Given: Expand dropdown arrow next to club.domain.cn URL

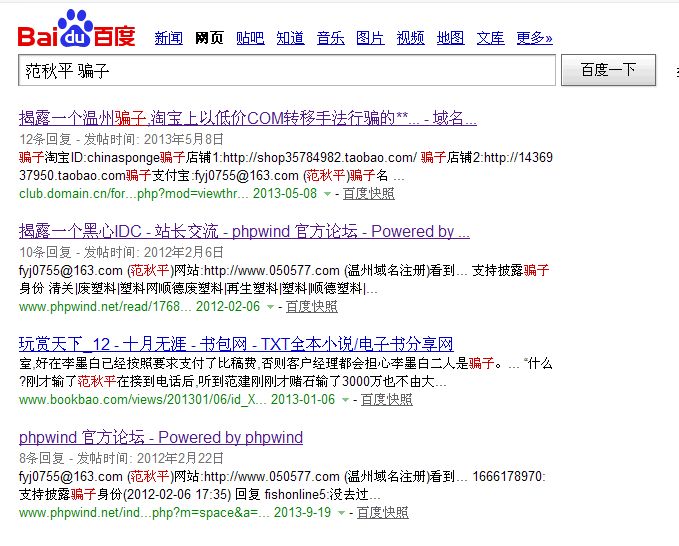Looking at the screenshot, I should tap(327, 194).
